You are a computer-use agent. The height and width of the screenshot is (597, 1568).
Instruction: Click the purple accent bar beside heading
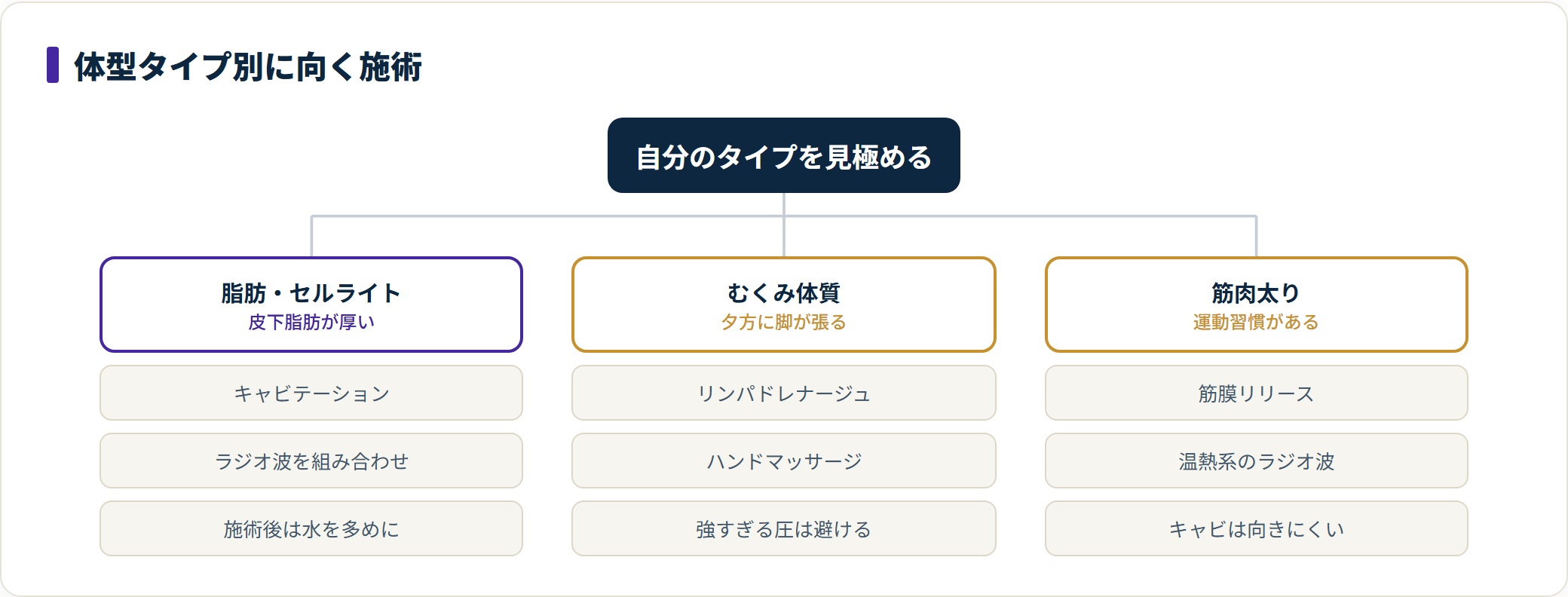tap(53, 65)
